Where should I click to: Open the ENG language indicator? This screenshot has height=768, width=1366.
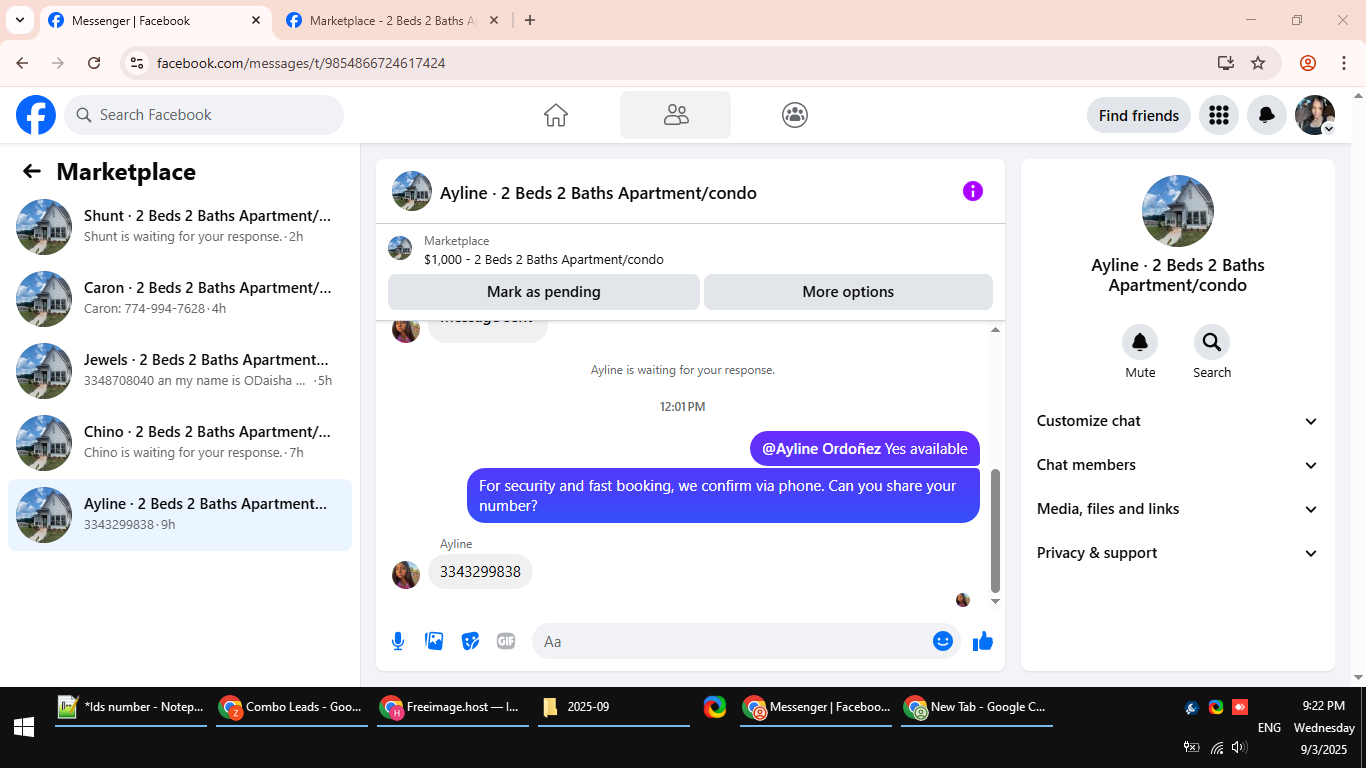click(1269, 728)
